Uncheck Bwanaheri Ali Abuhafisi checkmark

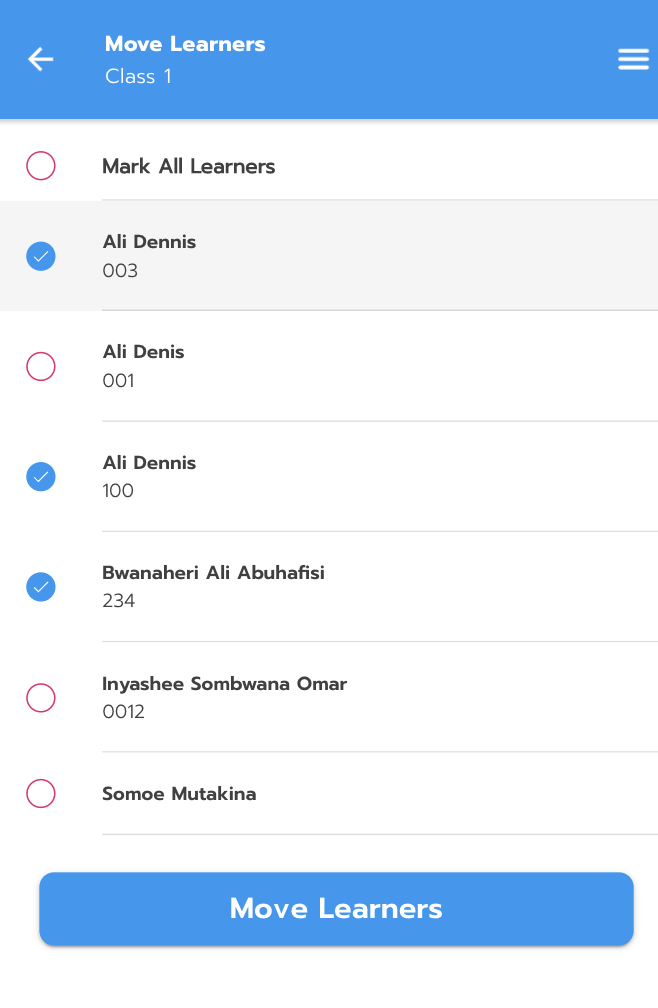[x=41, y=586]
